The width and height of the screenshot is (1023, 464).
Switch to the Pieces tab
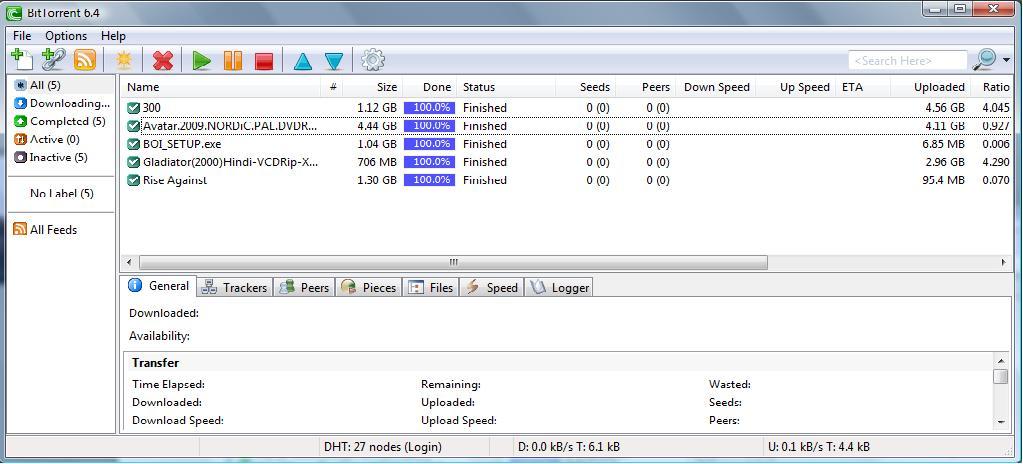click(369, 287)
